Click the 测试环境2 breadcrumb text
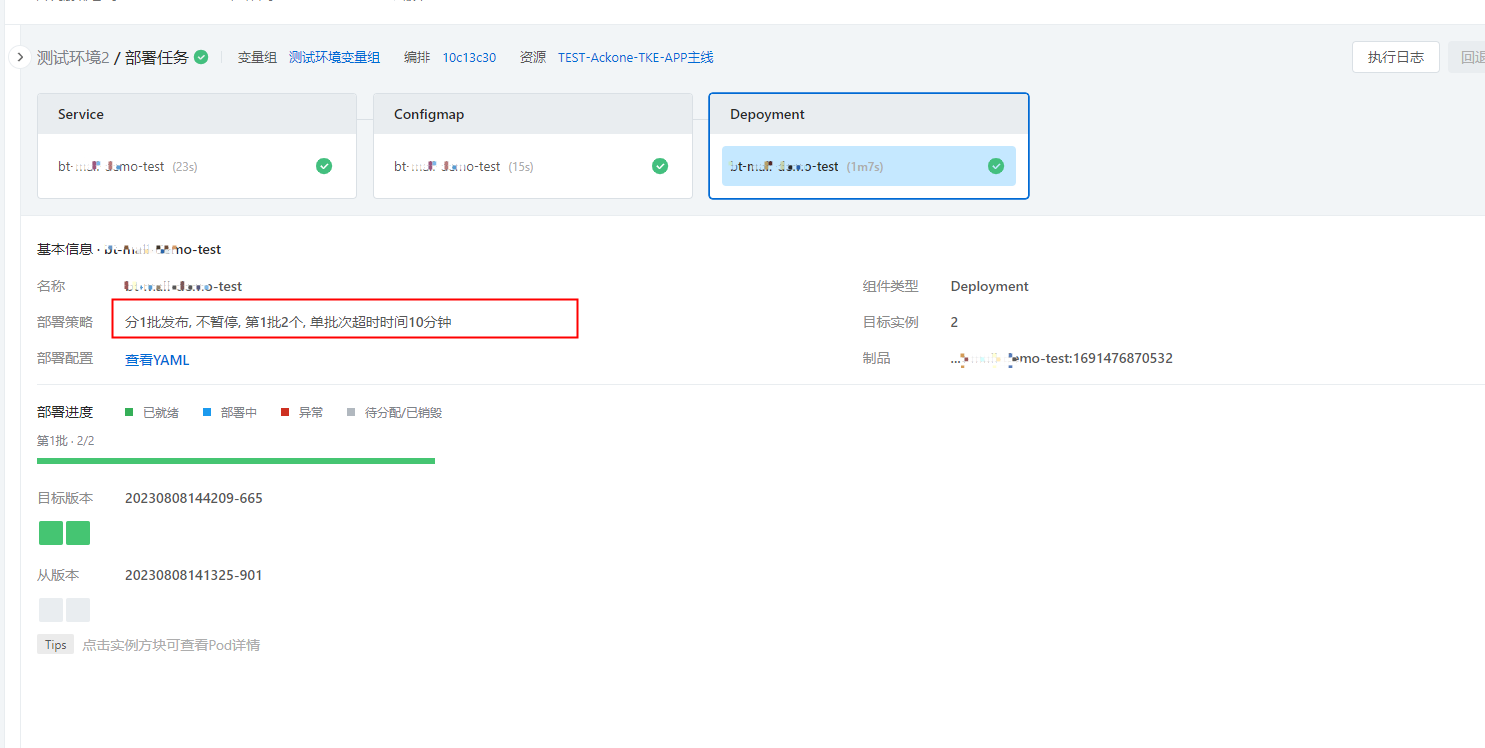The image size is (1485, 748). 73,58
